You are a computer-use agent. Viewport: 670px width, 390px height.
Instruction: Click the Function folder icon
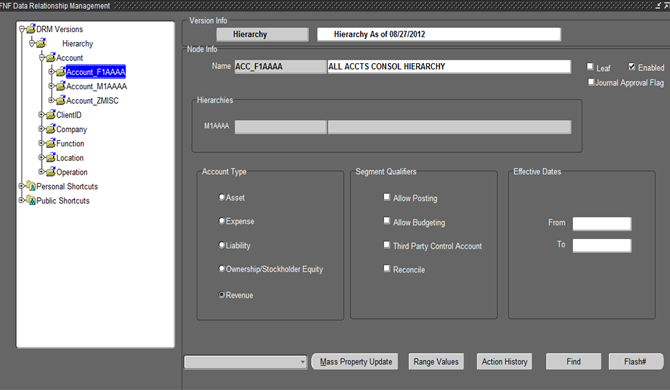pyautogui.click(x=51, y=143)
